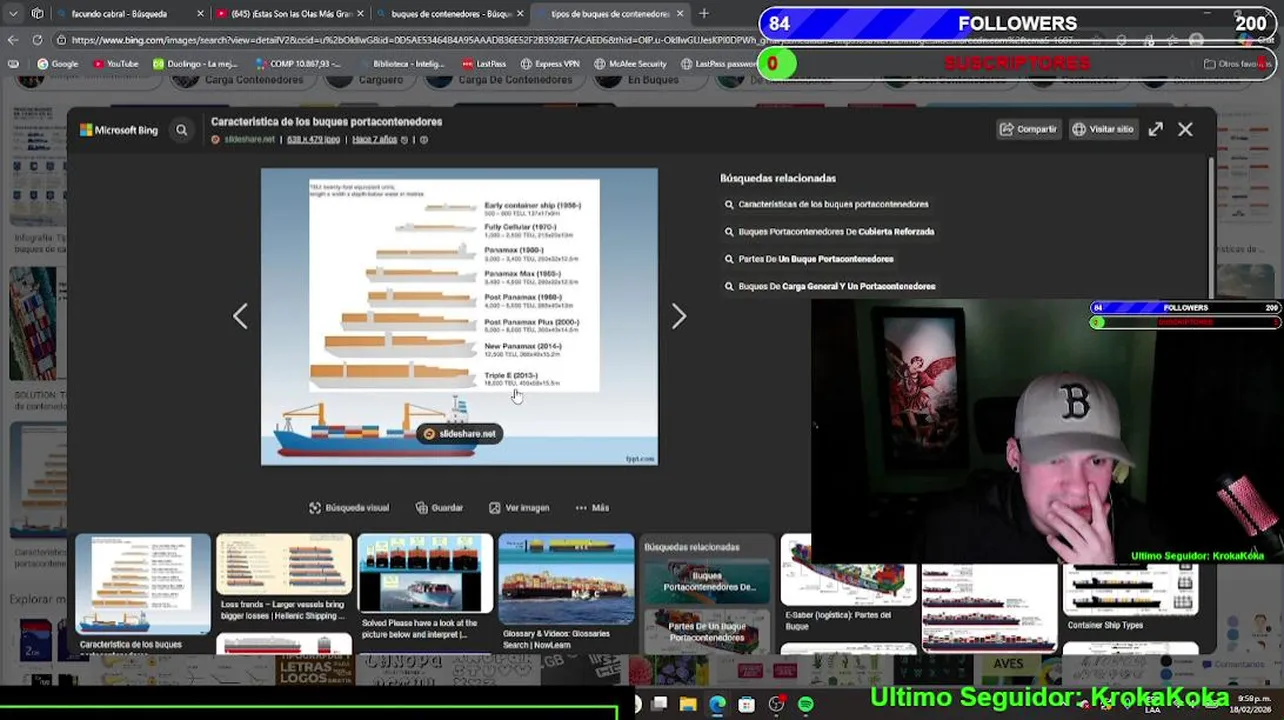The width and height of the screenshot is (1284, 720).
Task: Reload the current page
Action: click(37, 40)
